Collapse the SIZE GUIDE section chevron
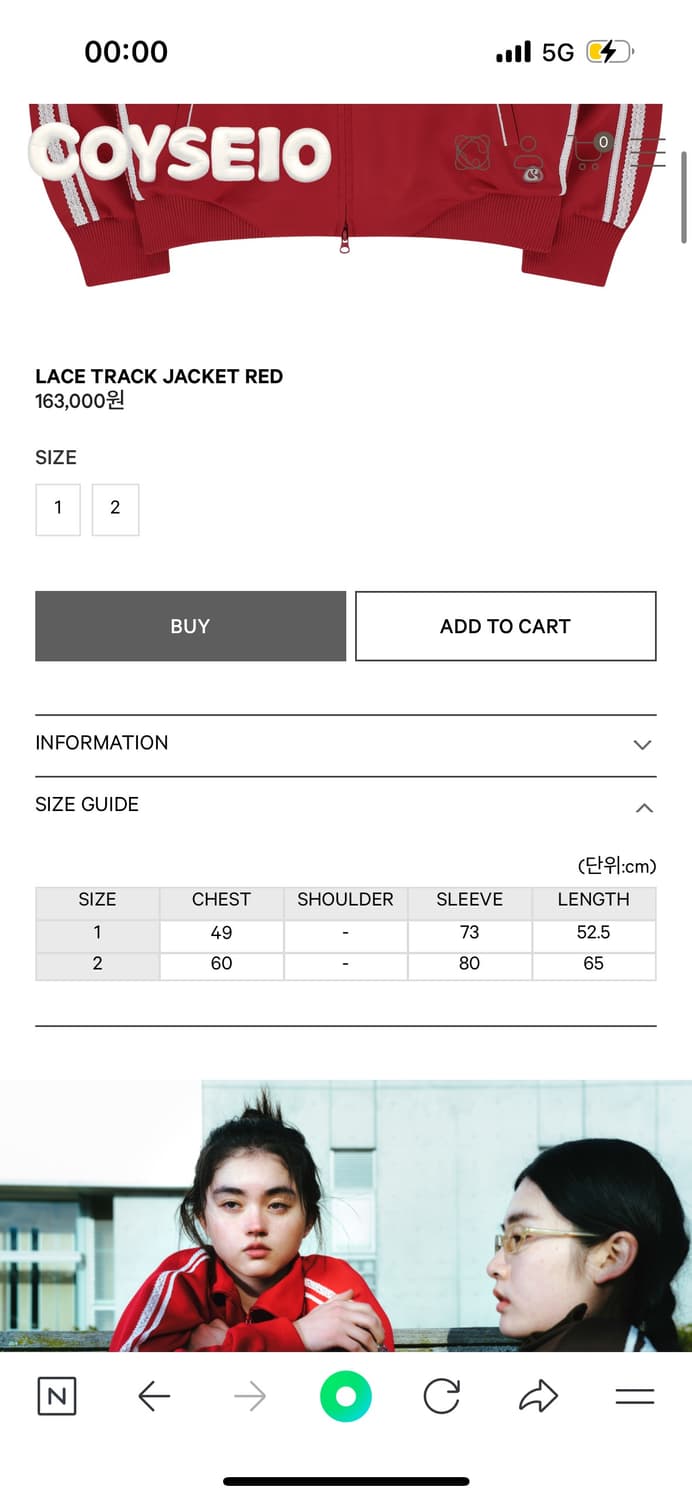Image resolution: width=692 pixels, height=1500 pixels. (644, 807)
